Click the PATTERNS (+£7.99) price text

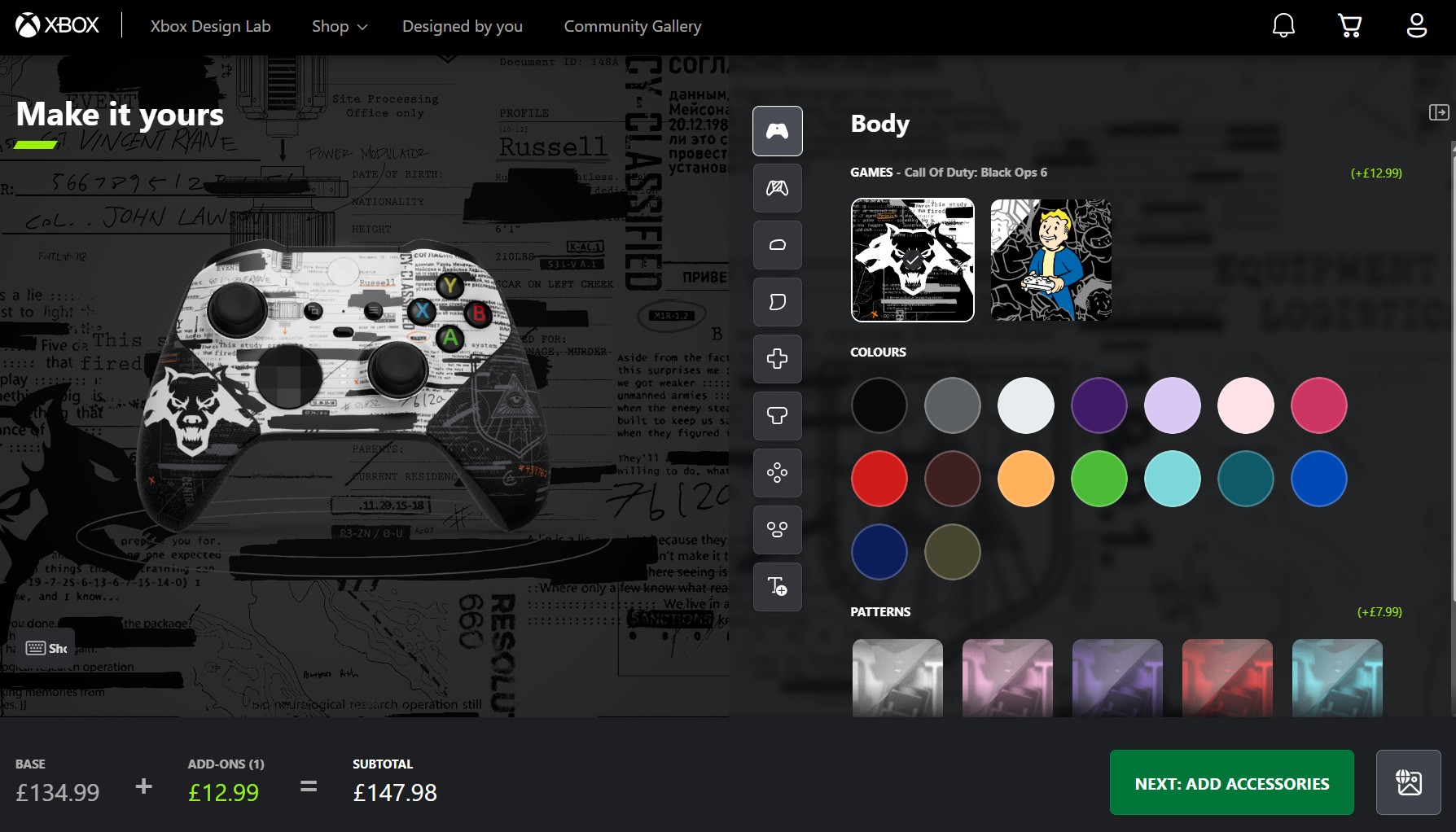tap(1379, 611)
